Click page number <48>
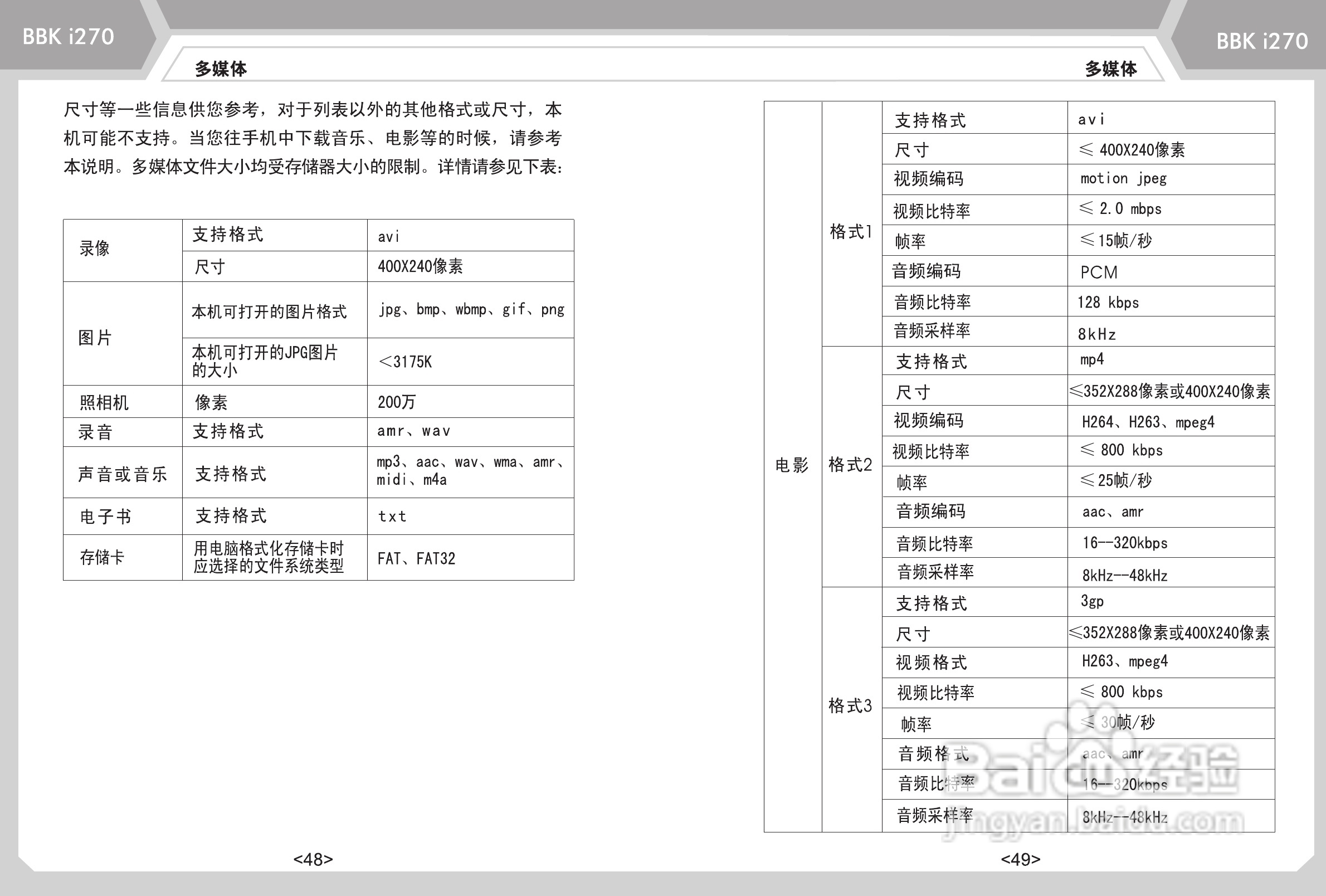The height and width of the screenshot is (896, 1326). click(x=313, y=859)
